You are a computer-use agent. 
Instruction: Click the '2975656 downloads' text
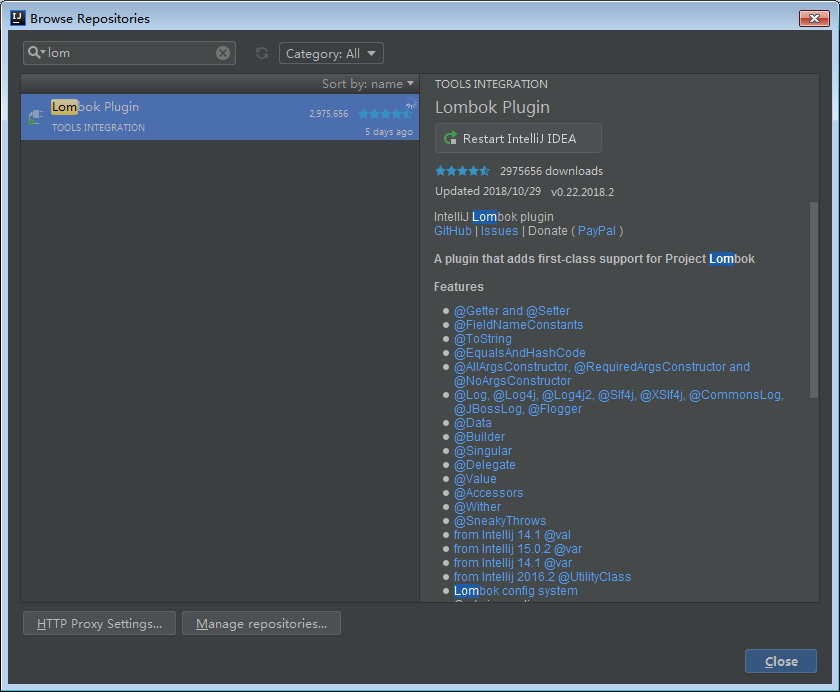click(x=551, y=171)
